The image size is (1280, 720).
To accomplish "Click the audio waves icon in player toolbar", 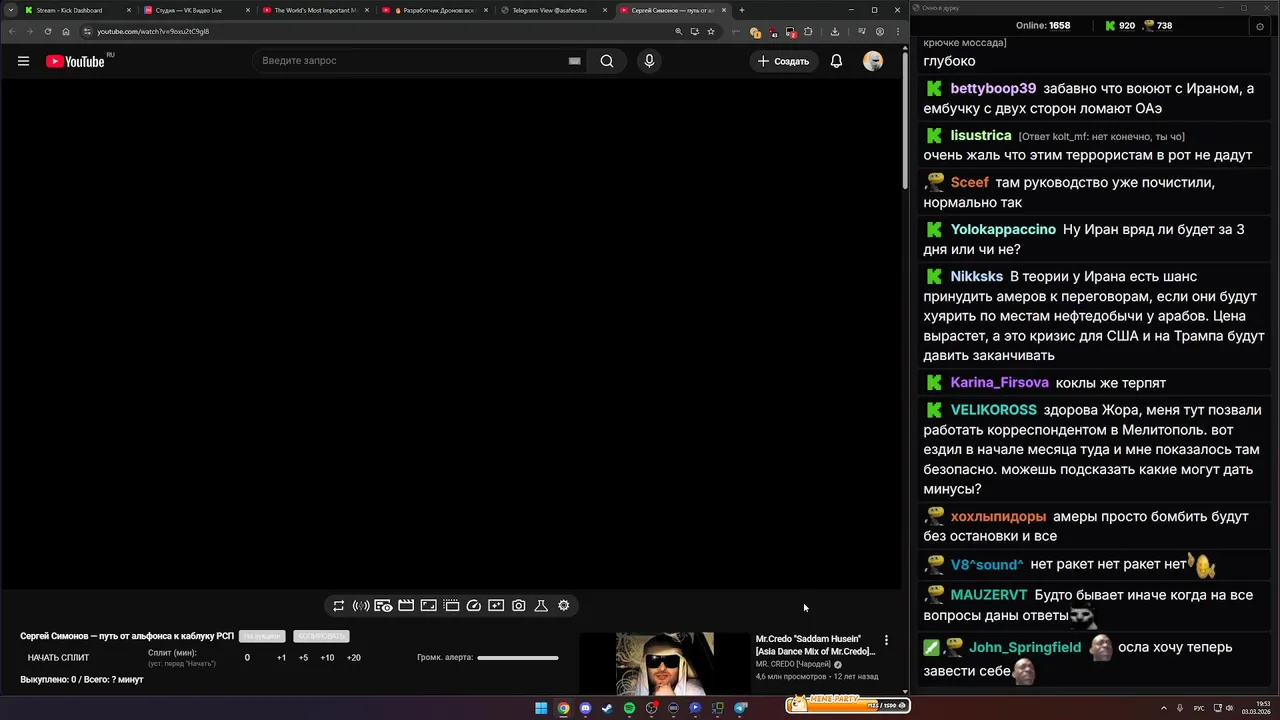I will tap(361, 606).
